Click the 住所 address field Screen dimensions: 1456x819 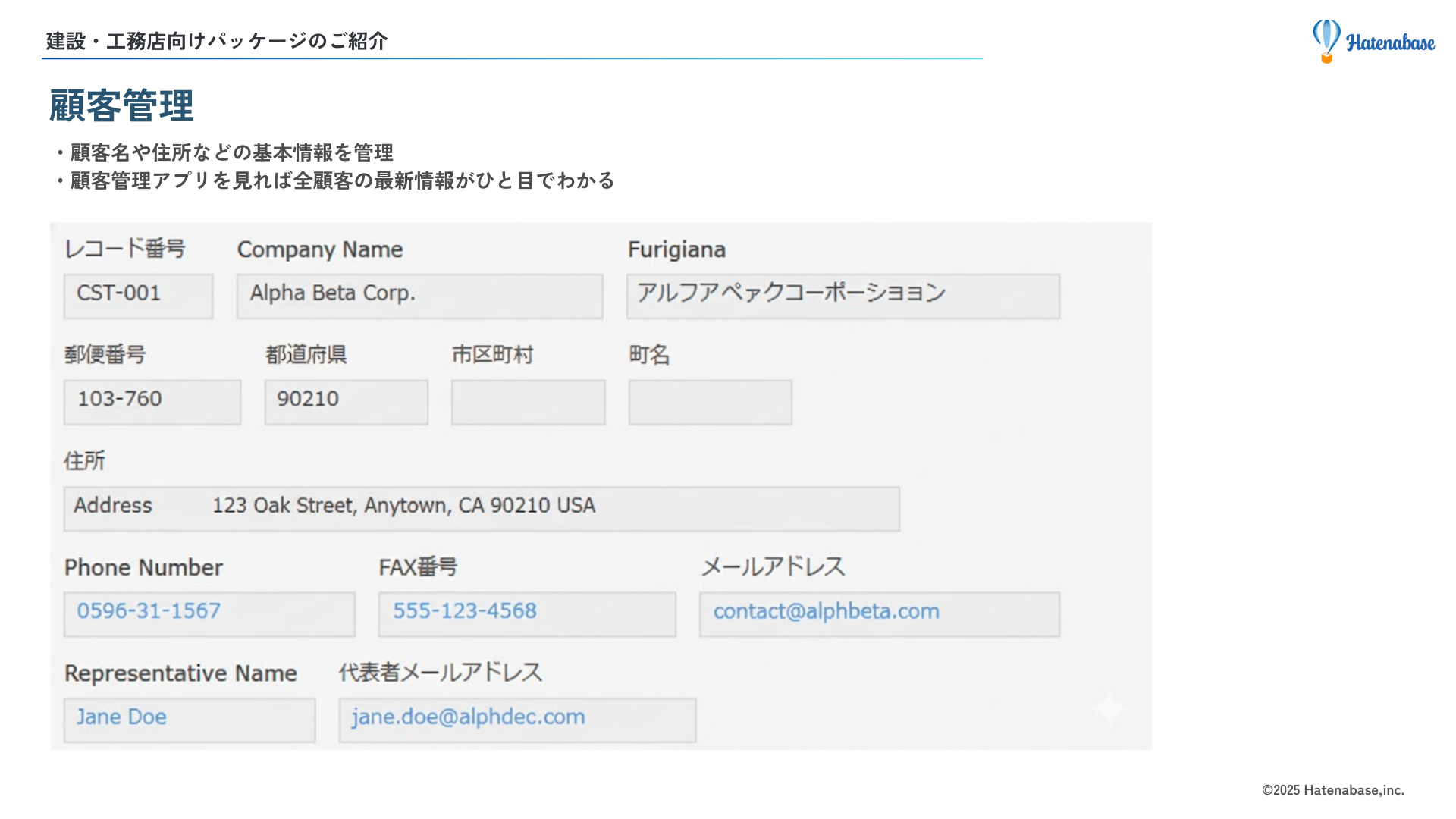[482, 508]
